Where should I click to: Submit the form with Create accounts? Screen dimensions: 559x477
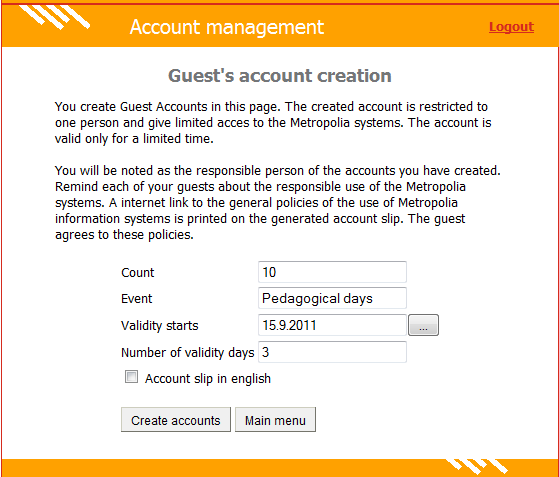click(176, 420)
